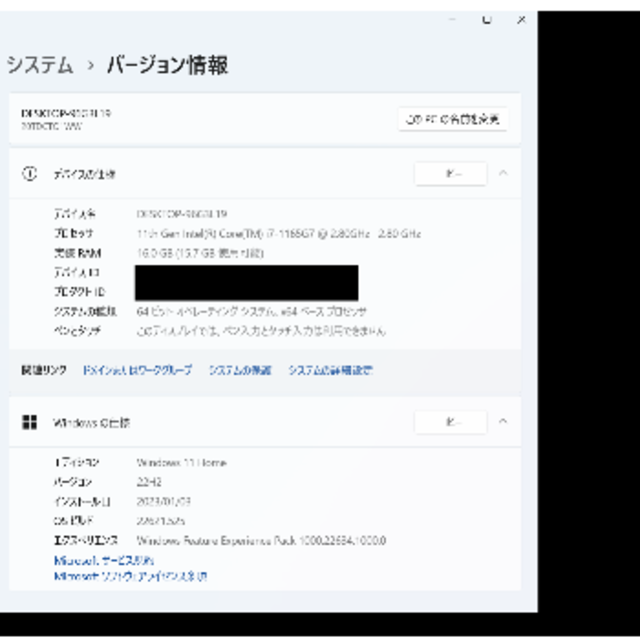Image resolution: width=640 pixels, height=640 pixels.
Task: Open システムの詳細設定 link
Action: (x=331, y=370)
